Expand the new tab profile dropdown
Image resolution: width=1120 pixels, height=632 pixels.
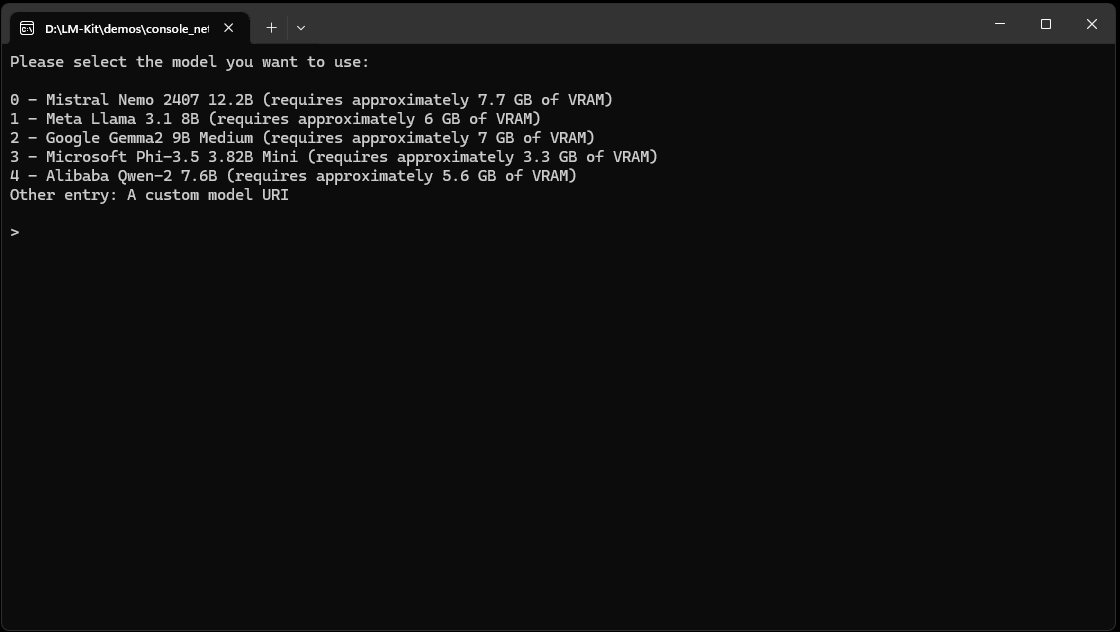(x=301, y=28)
